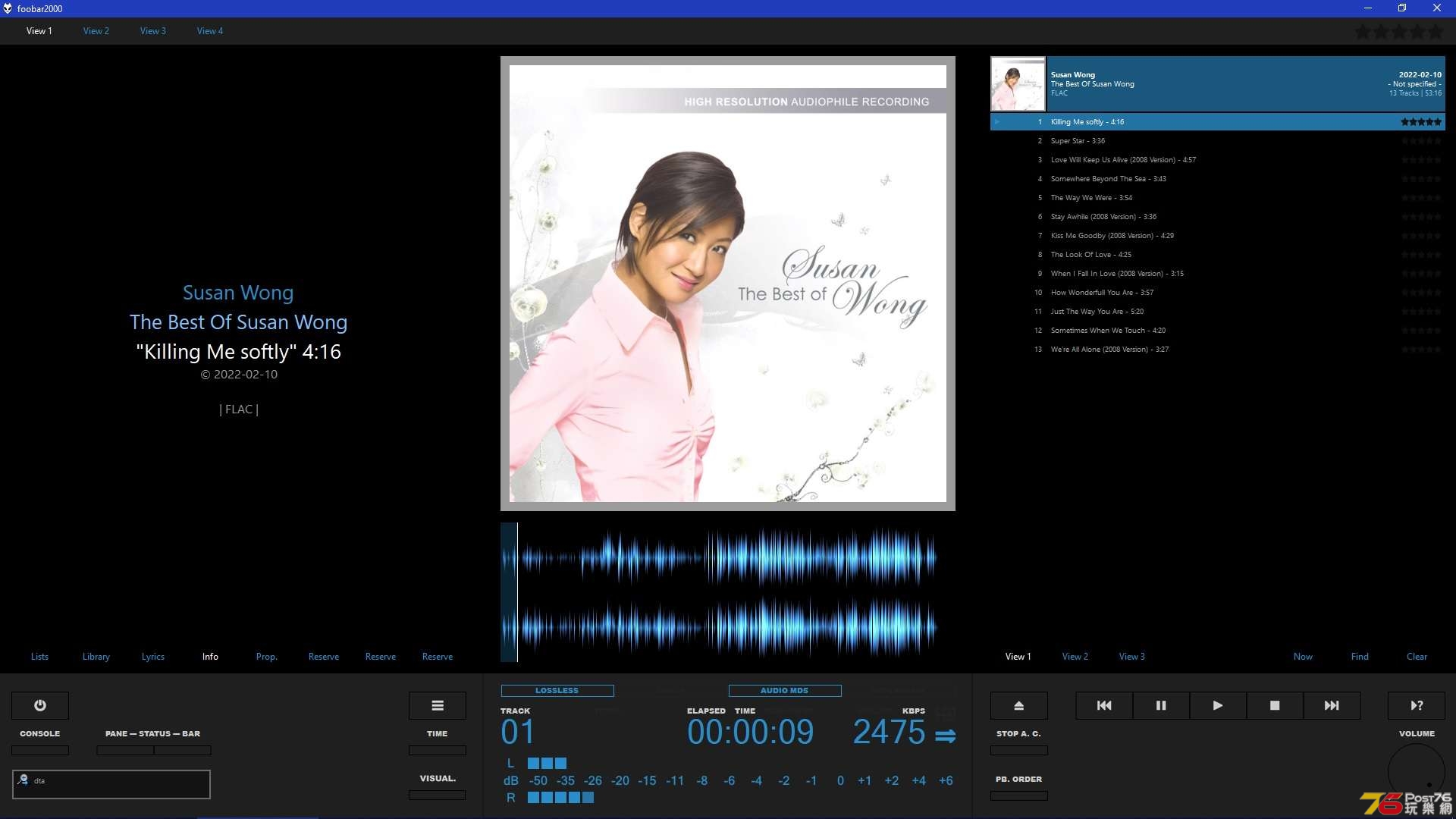Image resolution: width=1456 pixels, height=819 pixels.
Task: Click the search icon in the search box
Action: pos(24,780)
